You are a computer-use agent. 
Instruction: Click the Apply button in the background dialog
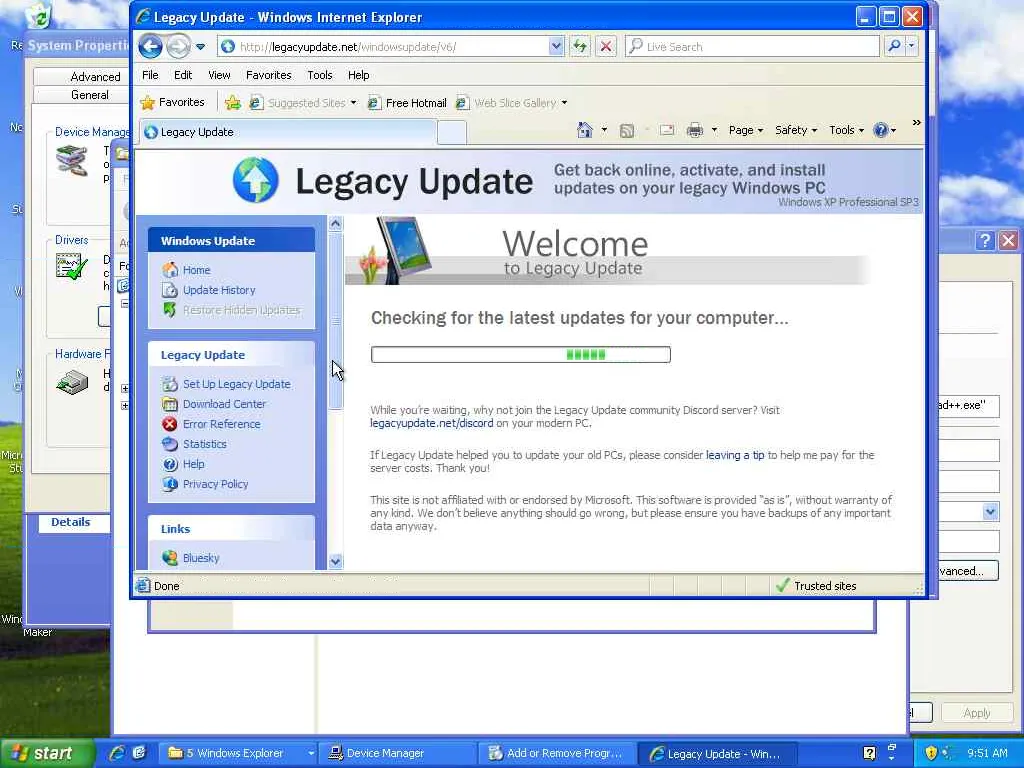coord(976,713)
